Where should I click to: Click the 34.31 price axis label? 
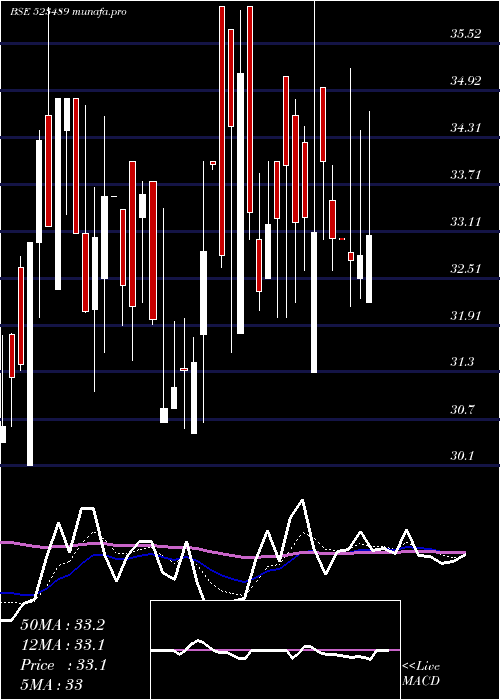click(466, 128)
